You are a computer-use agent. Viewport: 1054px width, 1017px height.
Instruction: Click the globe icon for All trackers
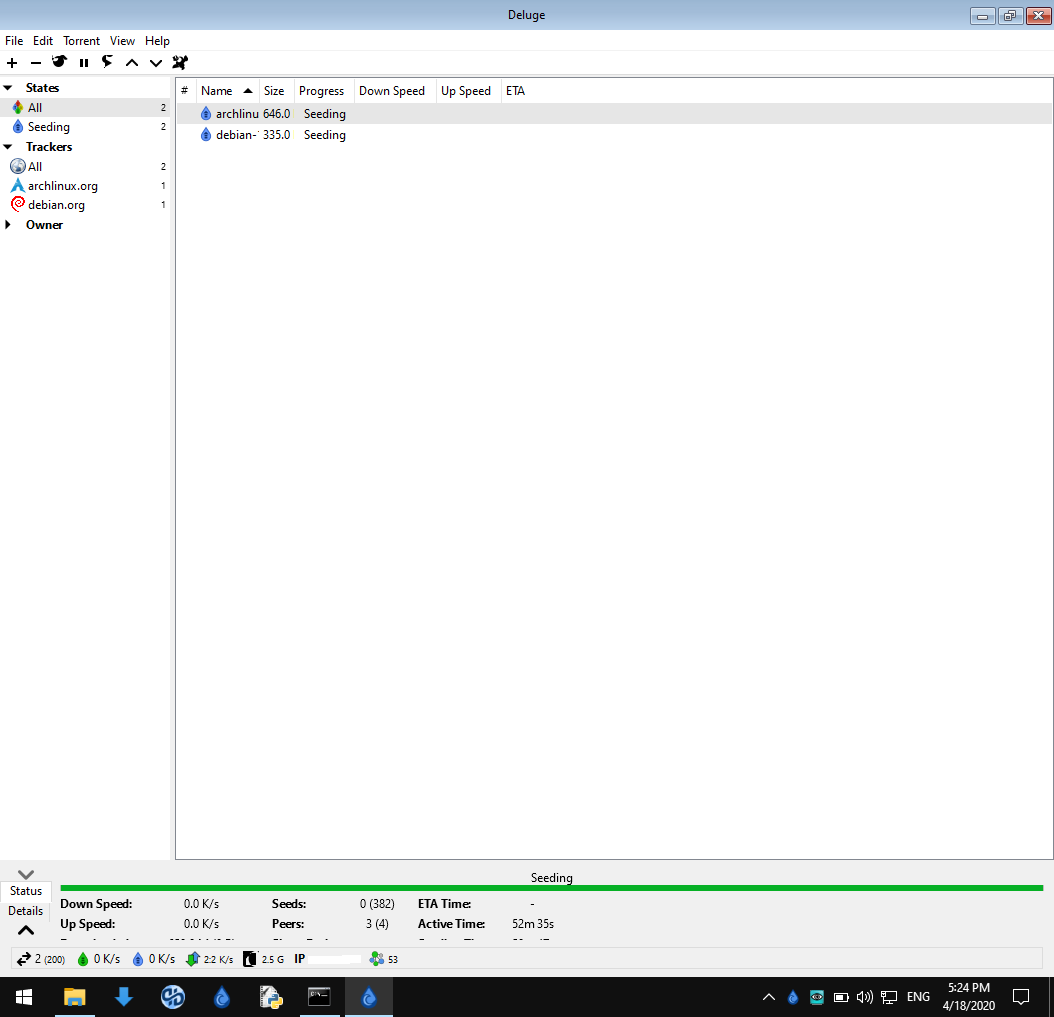click(18, 166)
